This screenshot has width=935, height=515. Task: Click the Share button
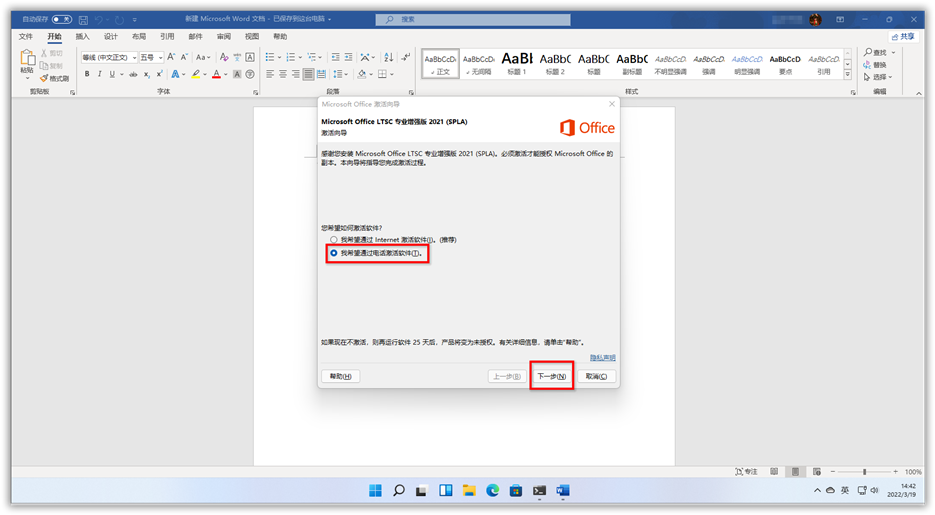click(x=903, y=37)
